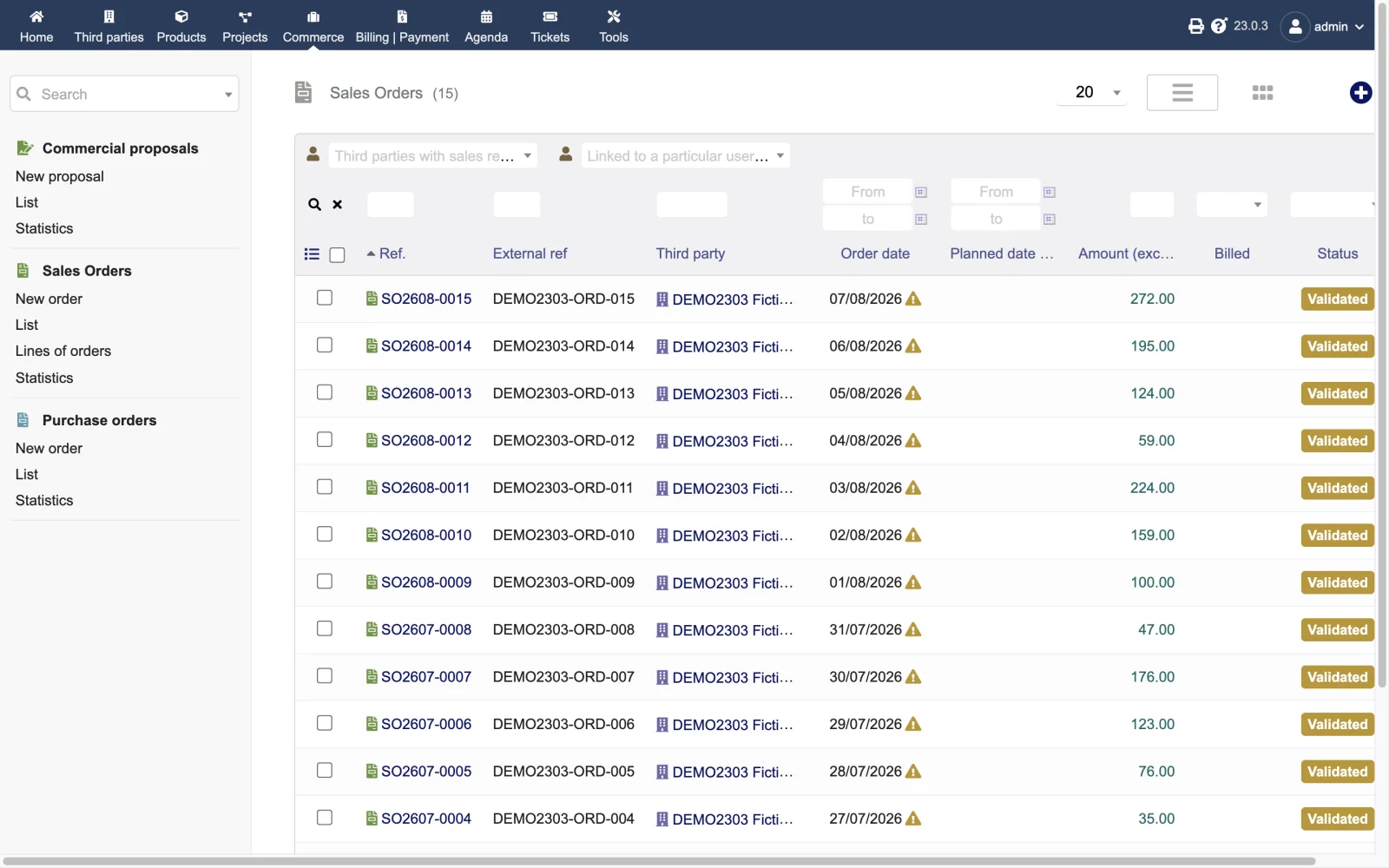This screenshot has height=868, width=1389.
Task: Click Purchase orders icon in sidebar
Action: [x=23, y=420]
